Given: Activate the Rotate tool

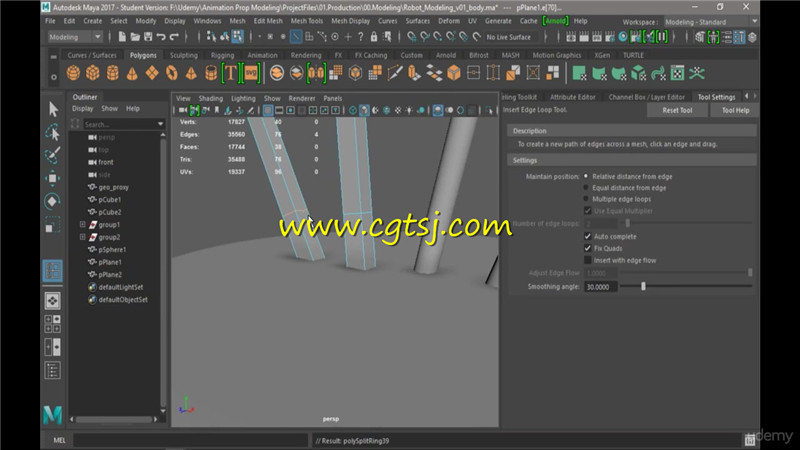Looking at the screenshot, I should coord(53,201).
